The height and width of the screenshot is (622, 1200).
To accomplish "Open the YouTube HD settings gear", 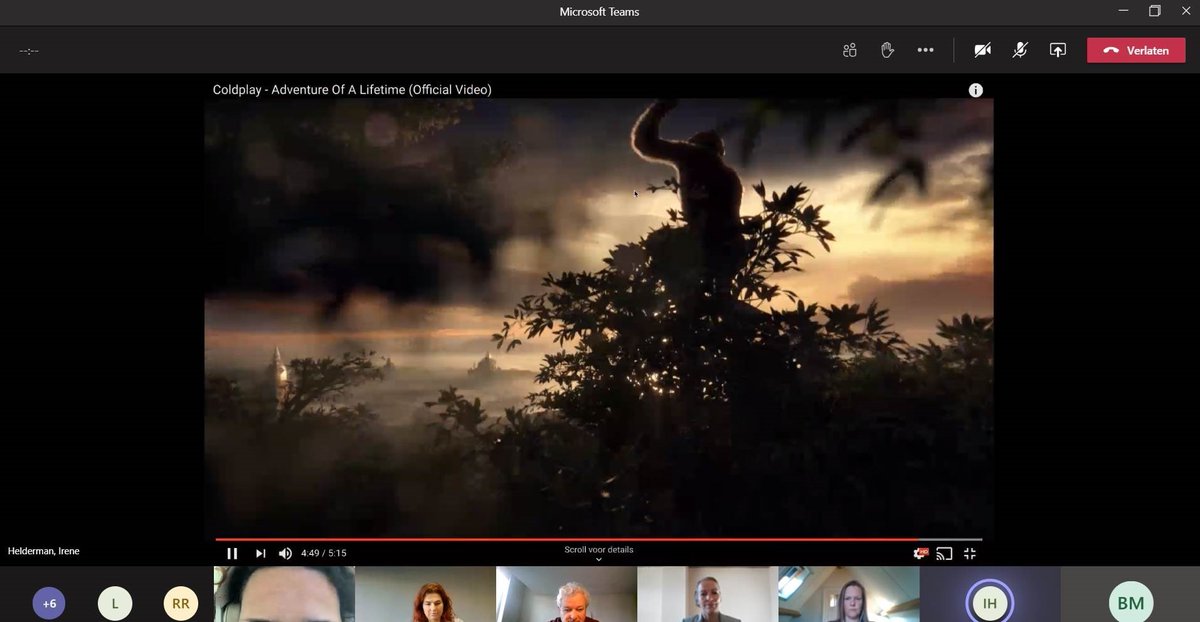I will (920, 553).
